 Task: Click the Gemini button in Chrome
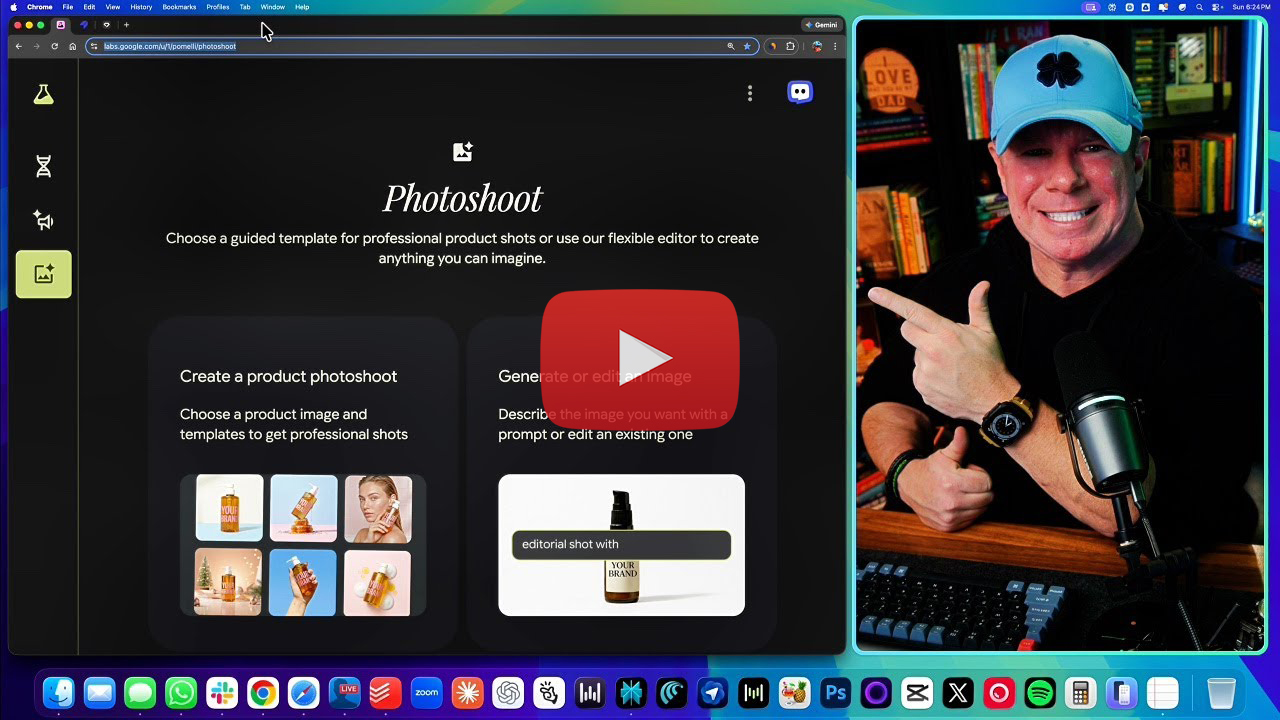(x=821, y=25)
